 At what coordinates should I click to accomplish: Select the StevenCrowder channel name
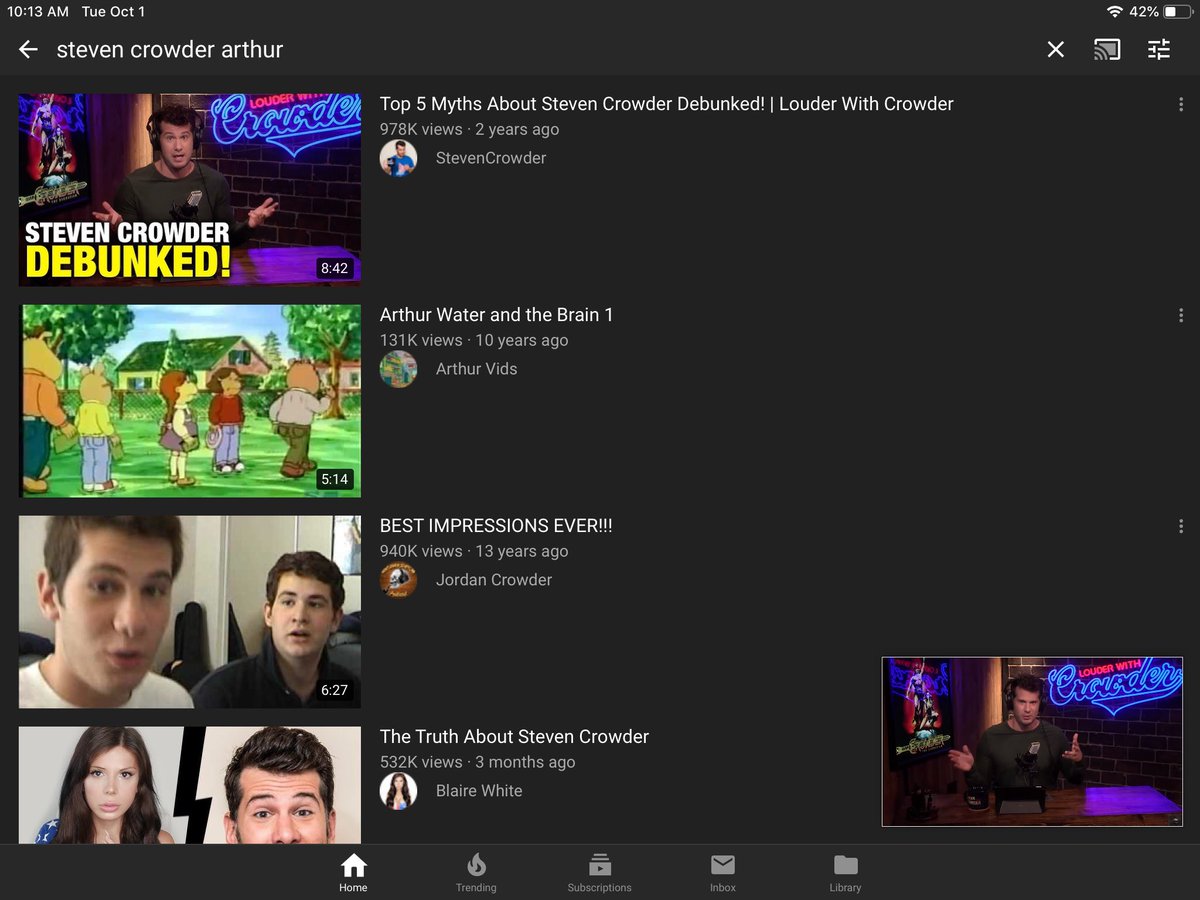point(491,158)
